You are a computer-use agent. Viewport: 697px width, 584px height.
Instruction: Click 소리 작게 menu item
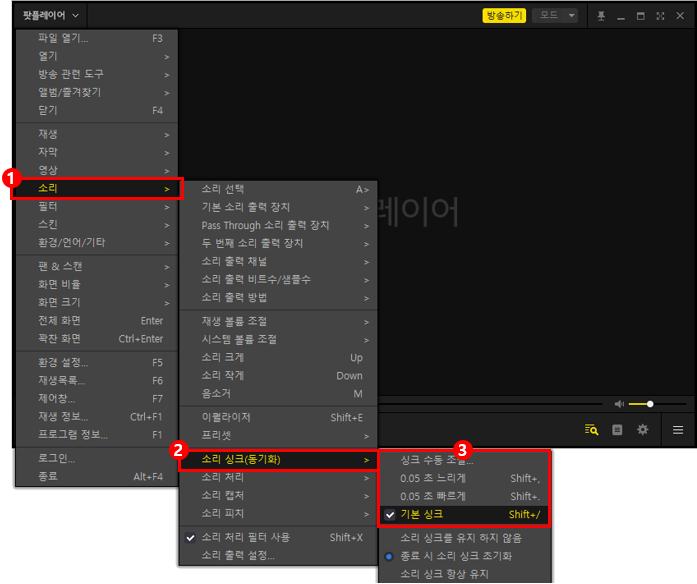(x=278, y=376)
